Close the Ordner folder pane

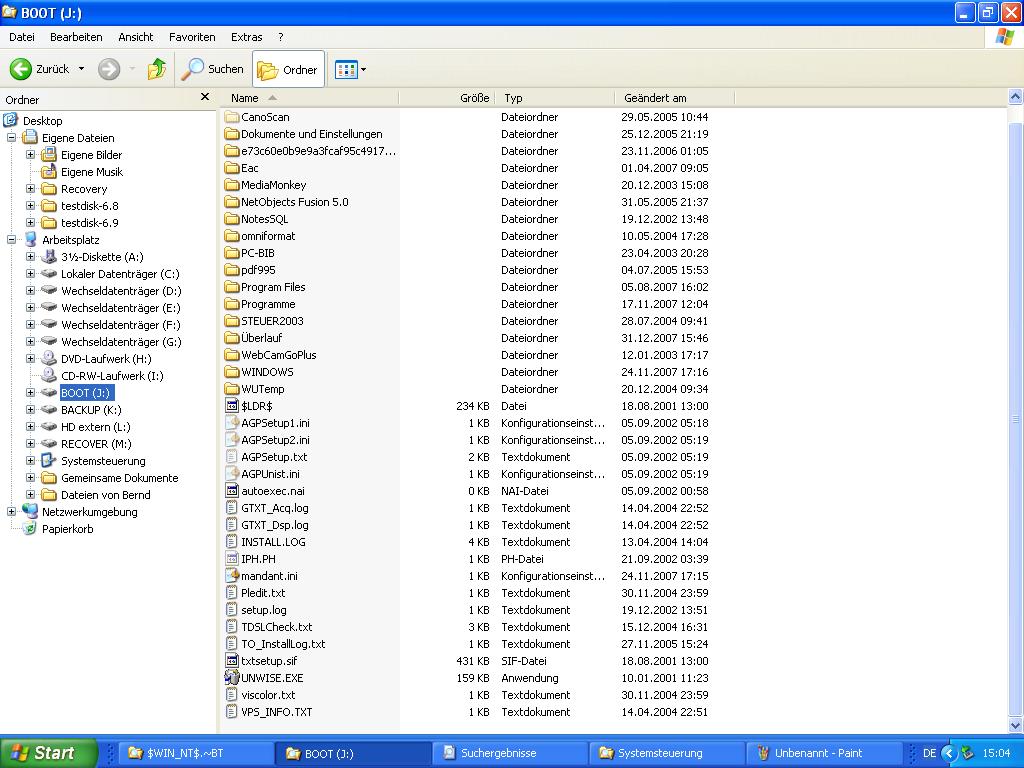pos(204,97)
